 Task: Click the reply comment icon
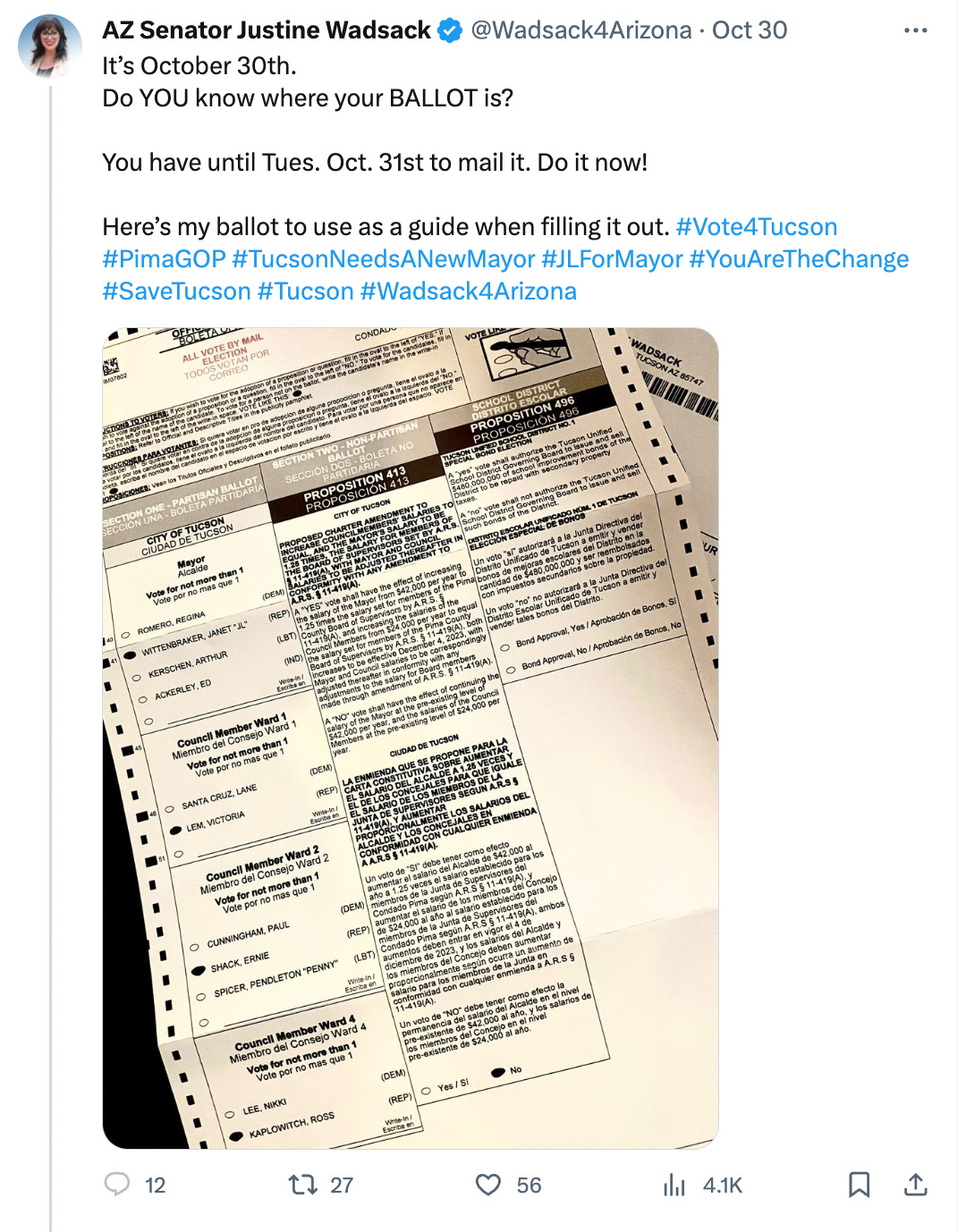tap(117, 1185)
